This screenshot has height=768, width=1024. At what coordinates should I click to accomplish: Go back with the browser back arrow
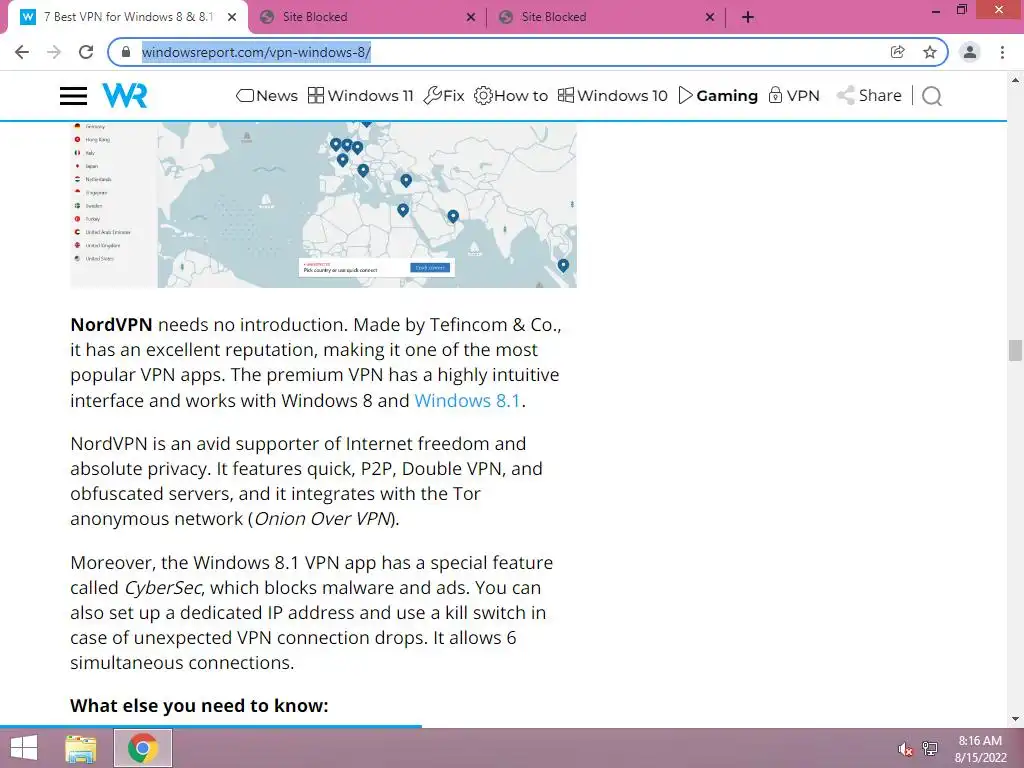tap(22, 52)
